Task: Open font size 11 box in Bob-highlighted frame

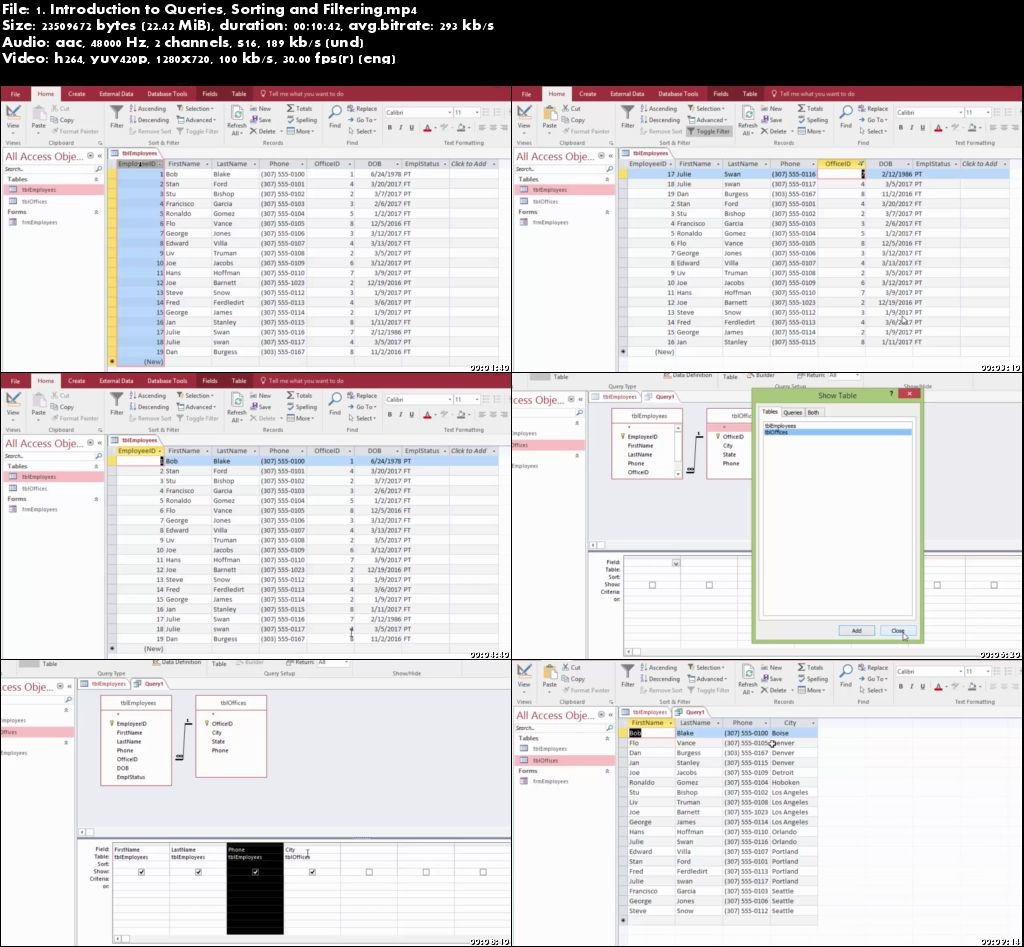Action: coord(466,399)
